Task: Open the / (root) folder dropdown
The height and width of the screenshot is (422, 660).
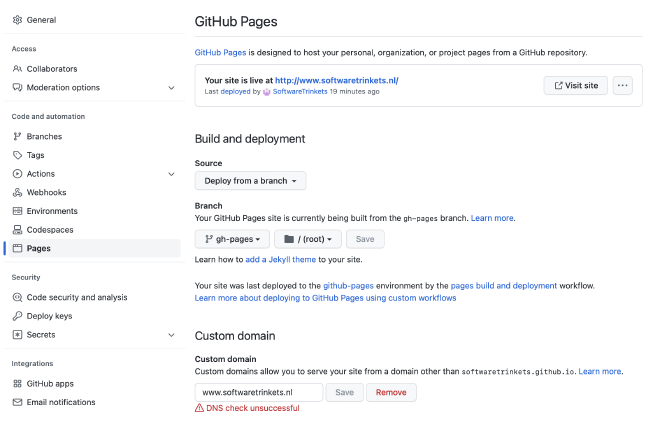Action: pos(308,239)
